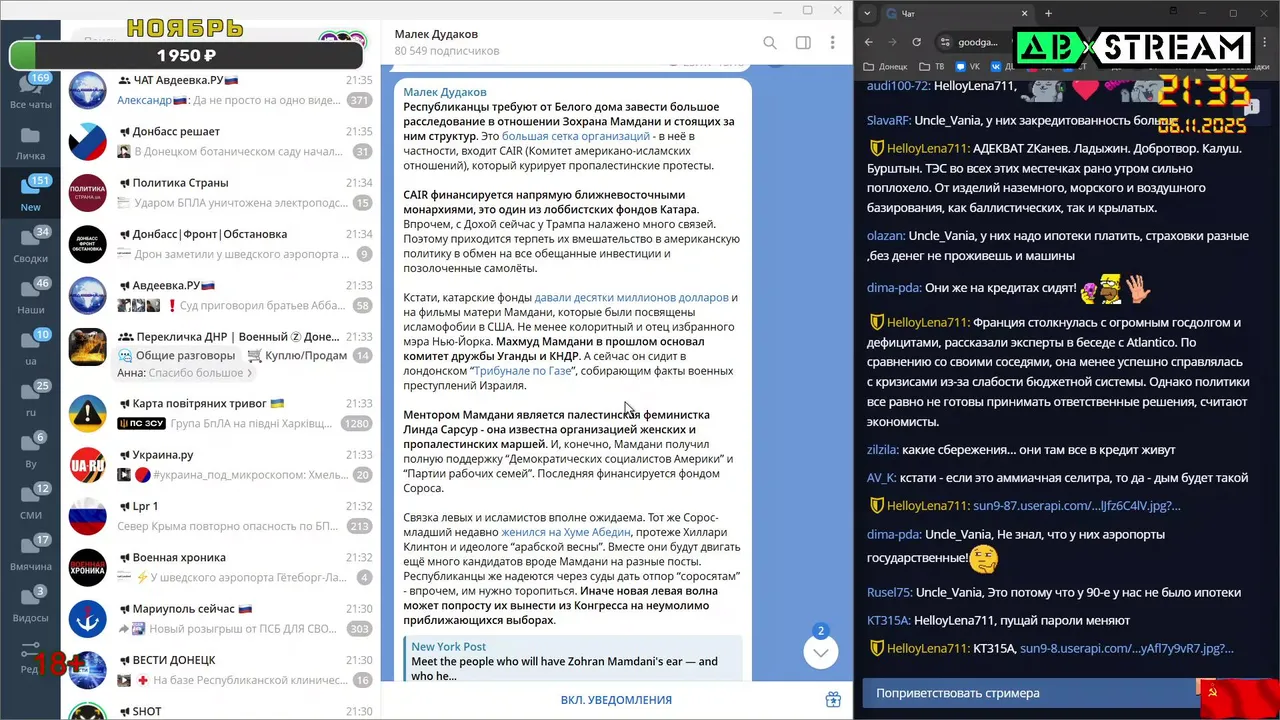The width and height of the screenshot is (1280, 720).
Task: Click the Ред. edit folders icon
Action: (30, 657)
